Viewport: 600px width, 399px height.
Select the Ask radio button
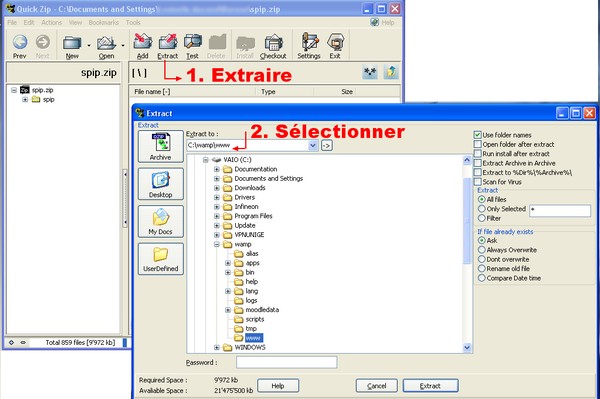(482, 241)
